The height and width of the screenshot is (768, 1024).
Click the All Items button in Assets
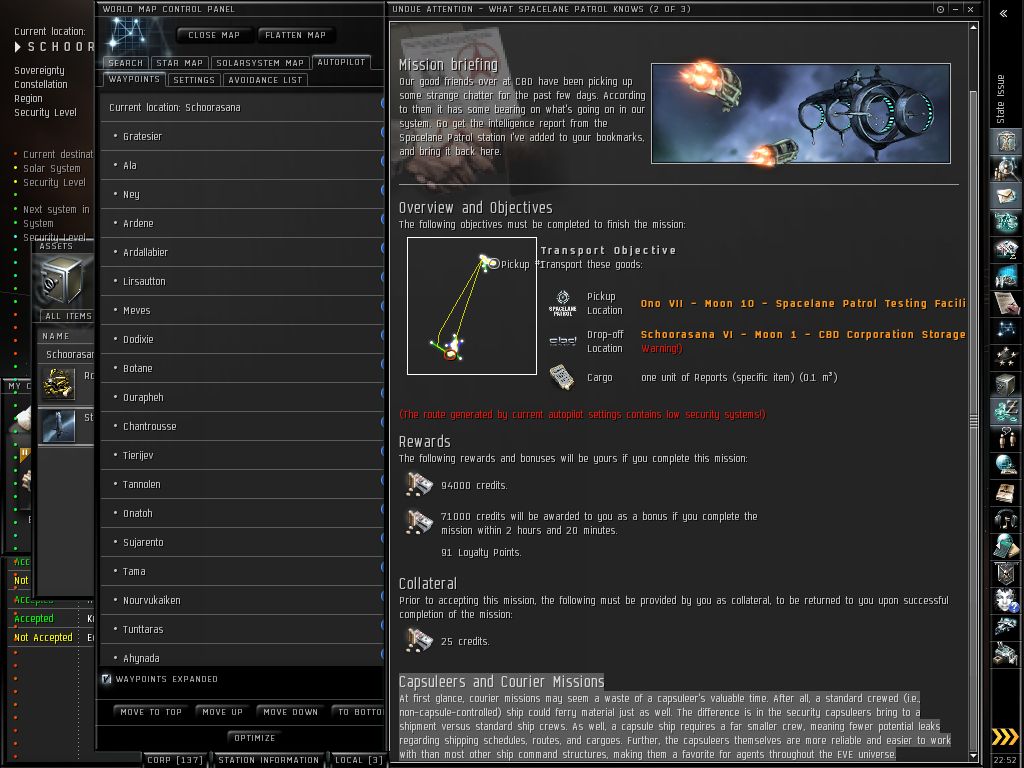coord(68,316)
